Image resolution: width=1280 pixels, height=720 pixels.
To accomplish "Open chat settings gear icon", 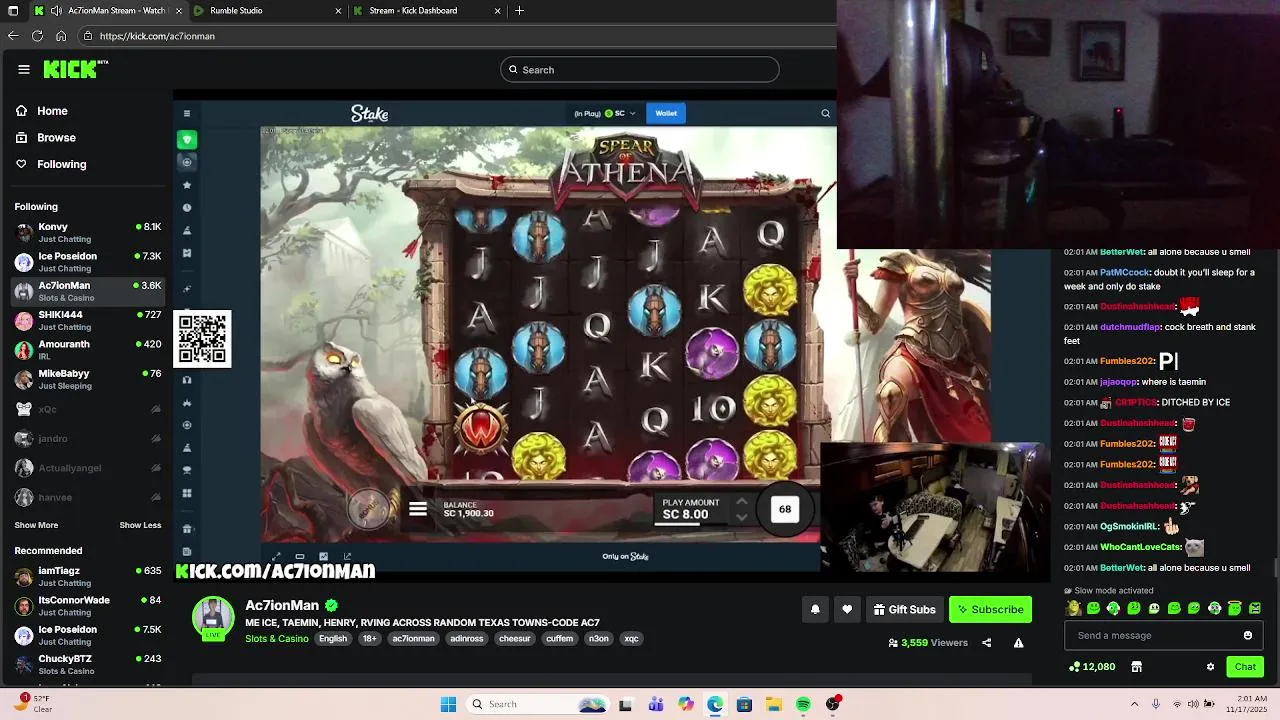I will (1210, 667).
